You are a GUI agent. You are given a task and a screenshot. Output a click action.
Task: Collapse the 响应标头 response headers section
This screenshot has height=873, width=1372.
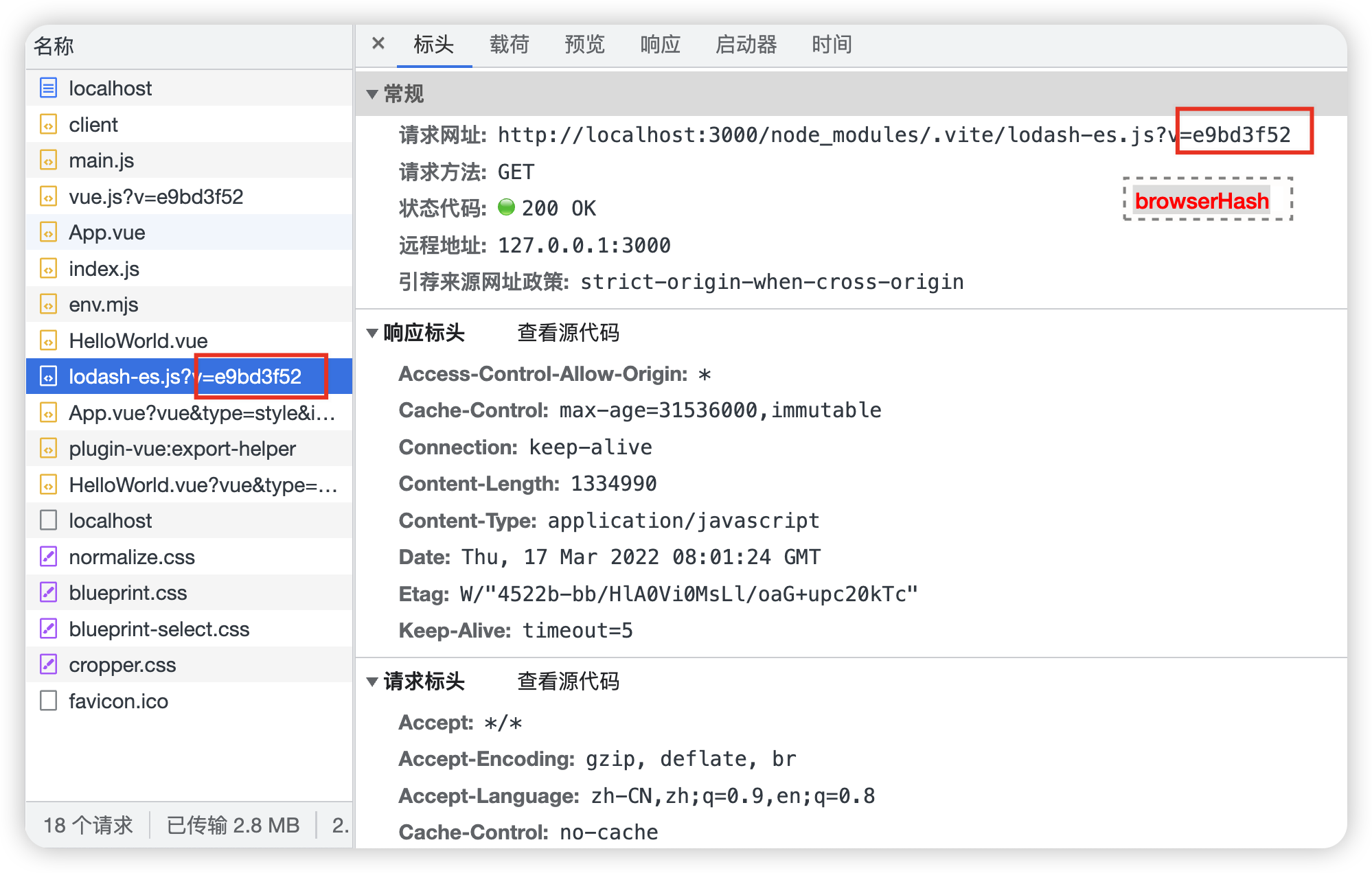(x=372, y=333)
